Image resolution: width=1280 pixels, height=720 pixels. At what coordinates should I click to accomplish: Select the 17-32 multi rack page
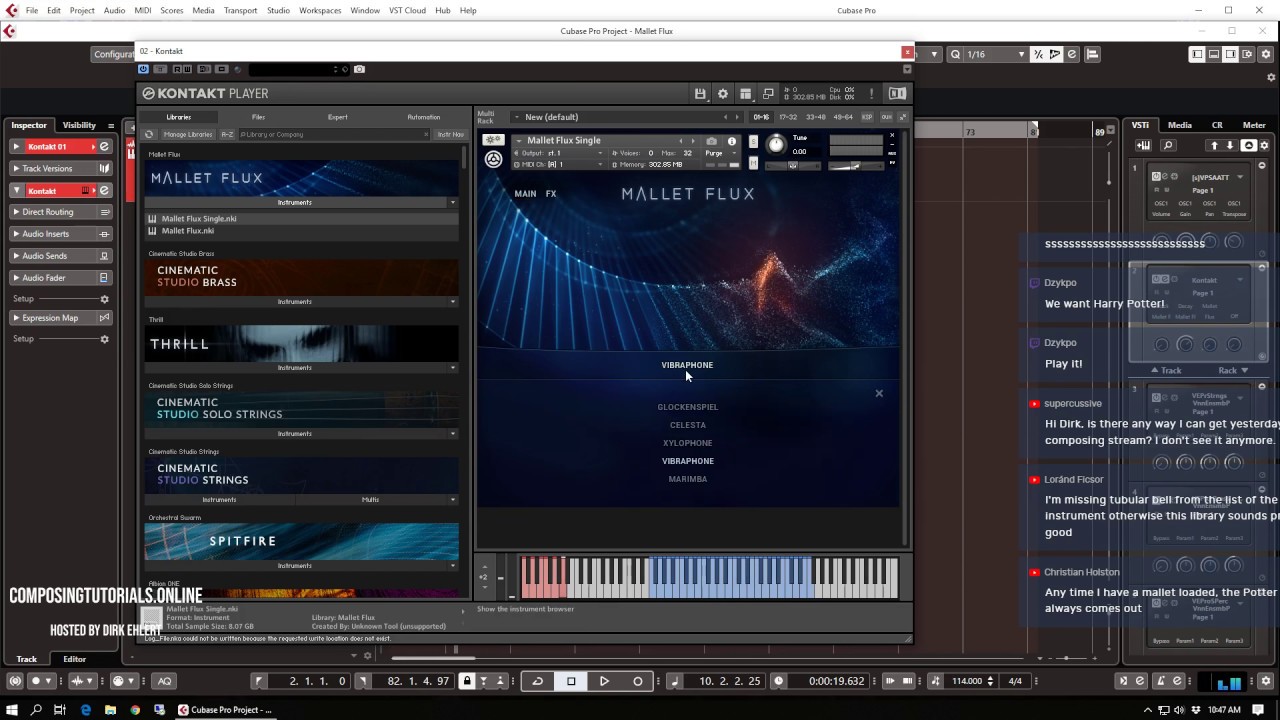(789, 117)
